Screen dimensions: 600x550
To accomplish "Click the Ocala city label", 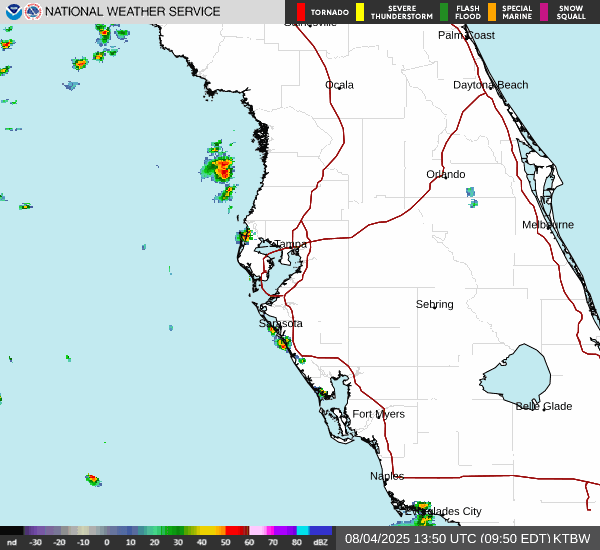I will (339, 85).
